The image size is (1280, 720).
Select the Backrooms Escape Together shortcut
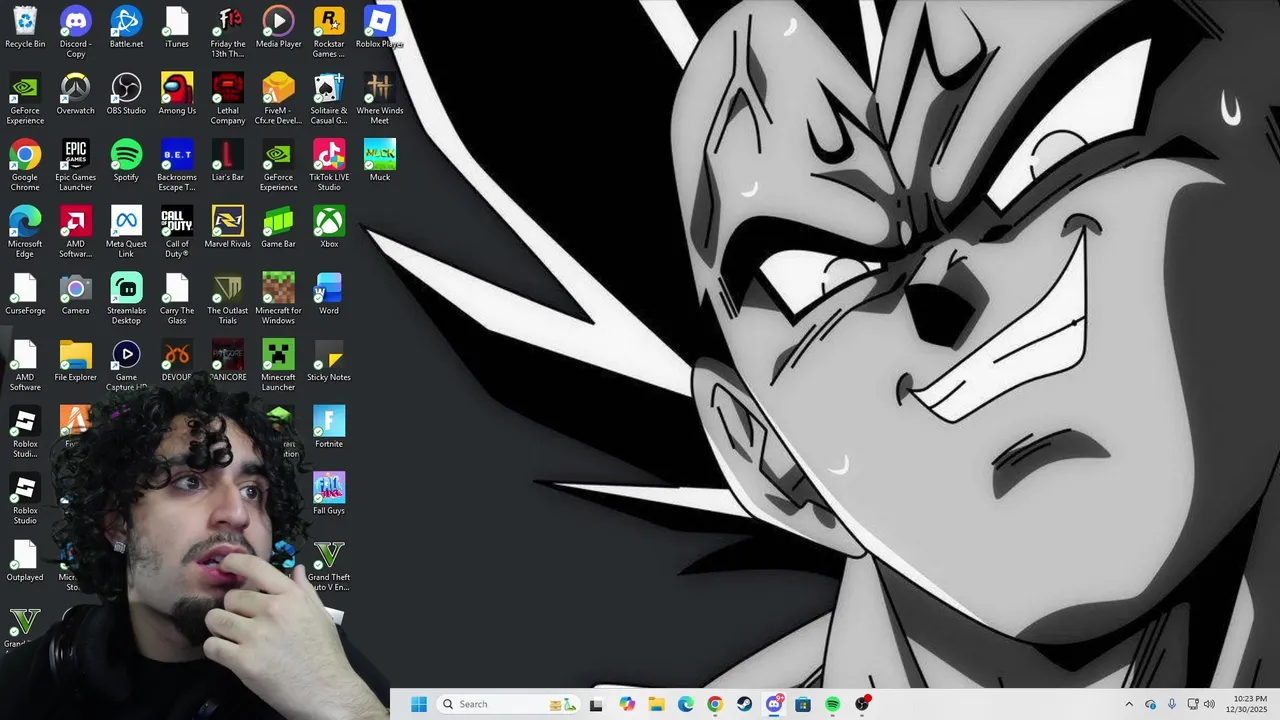click(x=177, y=165)
